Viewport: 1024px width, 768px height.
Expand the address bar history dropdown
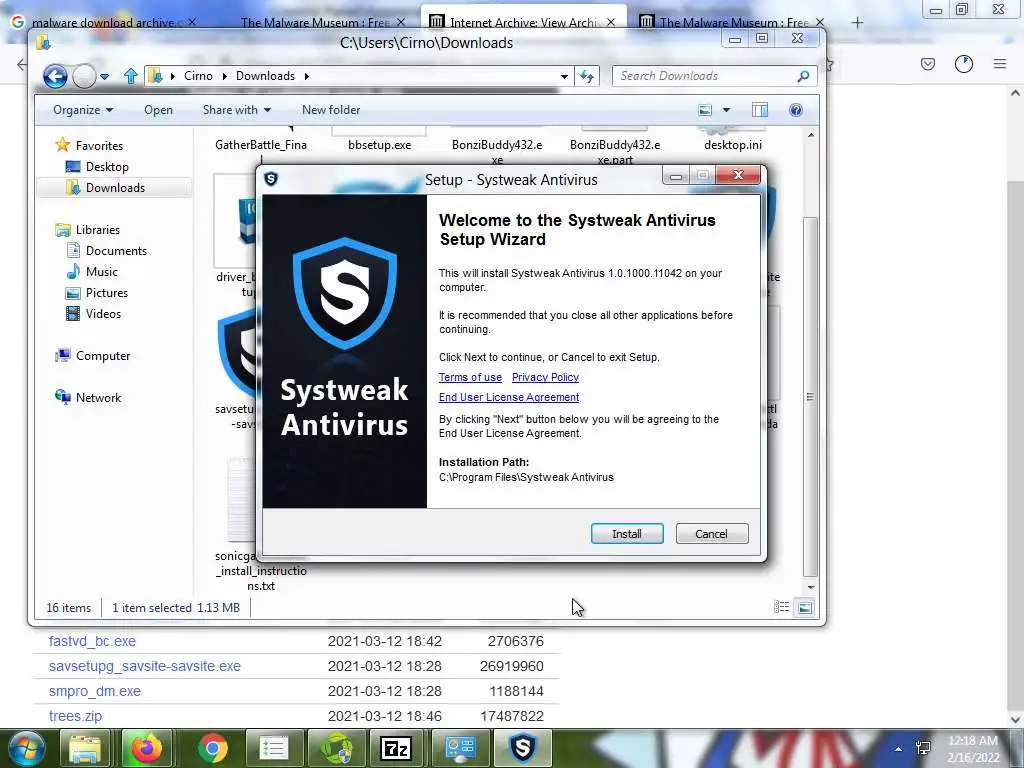[x=564, y=76]
